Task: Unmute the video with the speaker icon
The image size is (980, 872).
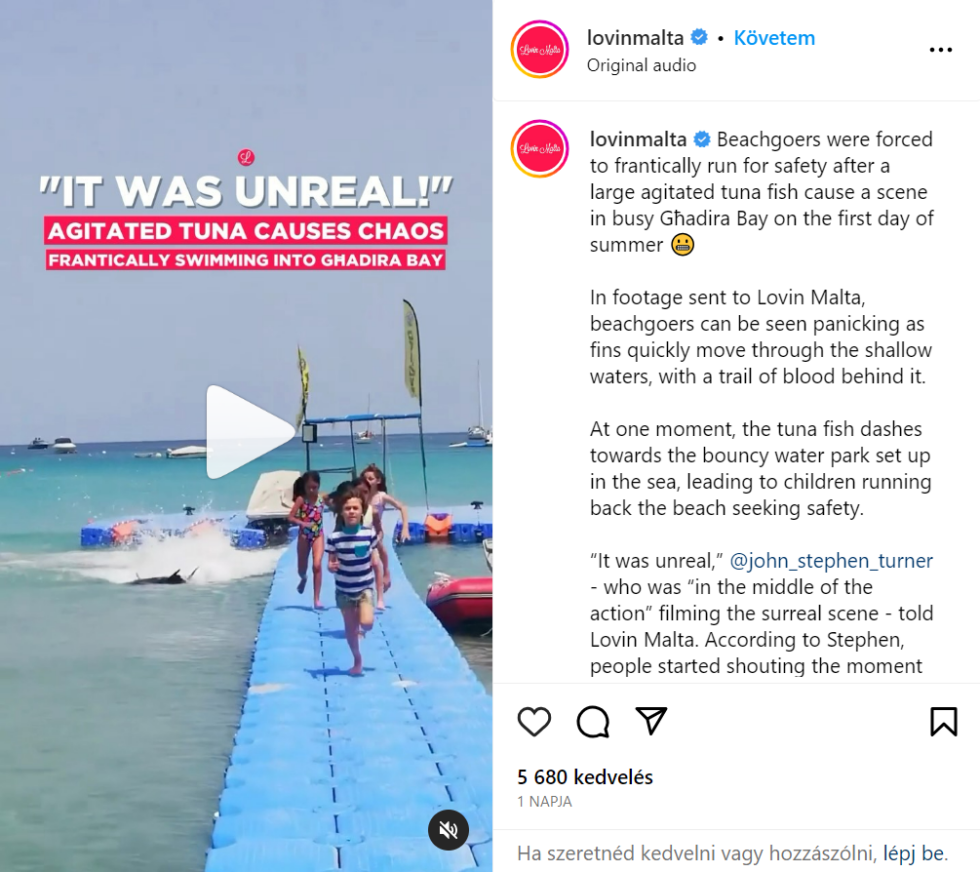Action: point(448,829)
